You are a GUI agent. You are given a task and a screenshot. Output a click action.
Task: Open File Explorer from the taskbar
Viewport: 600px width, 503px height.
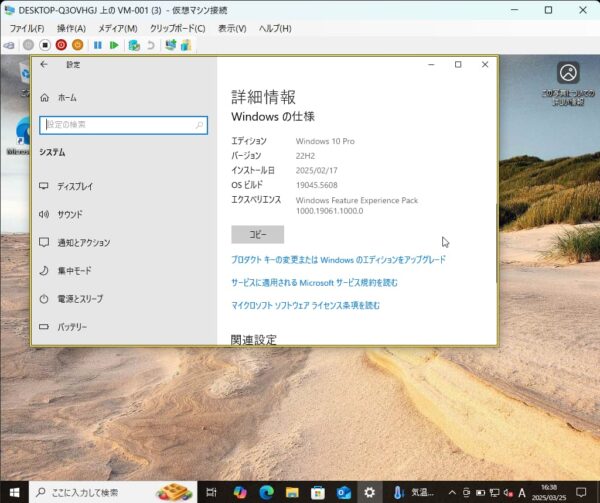coord(292,492)
